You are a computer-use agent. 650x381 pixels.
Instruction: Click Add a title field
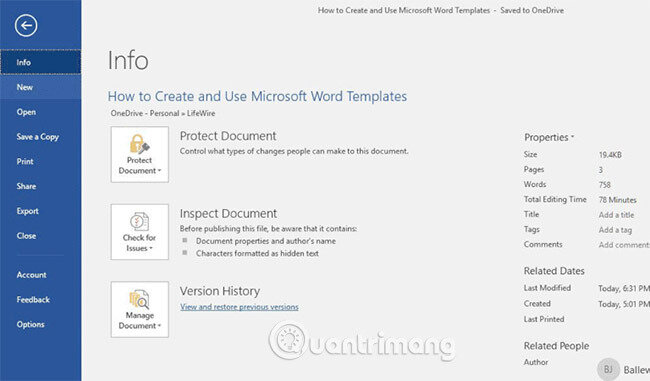coord(616,215)
